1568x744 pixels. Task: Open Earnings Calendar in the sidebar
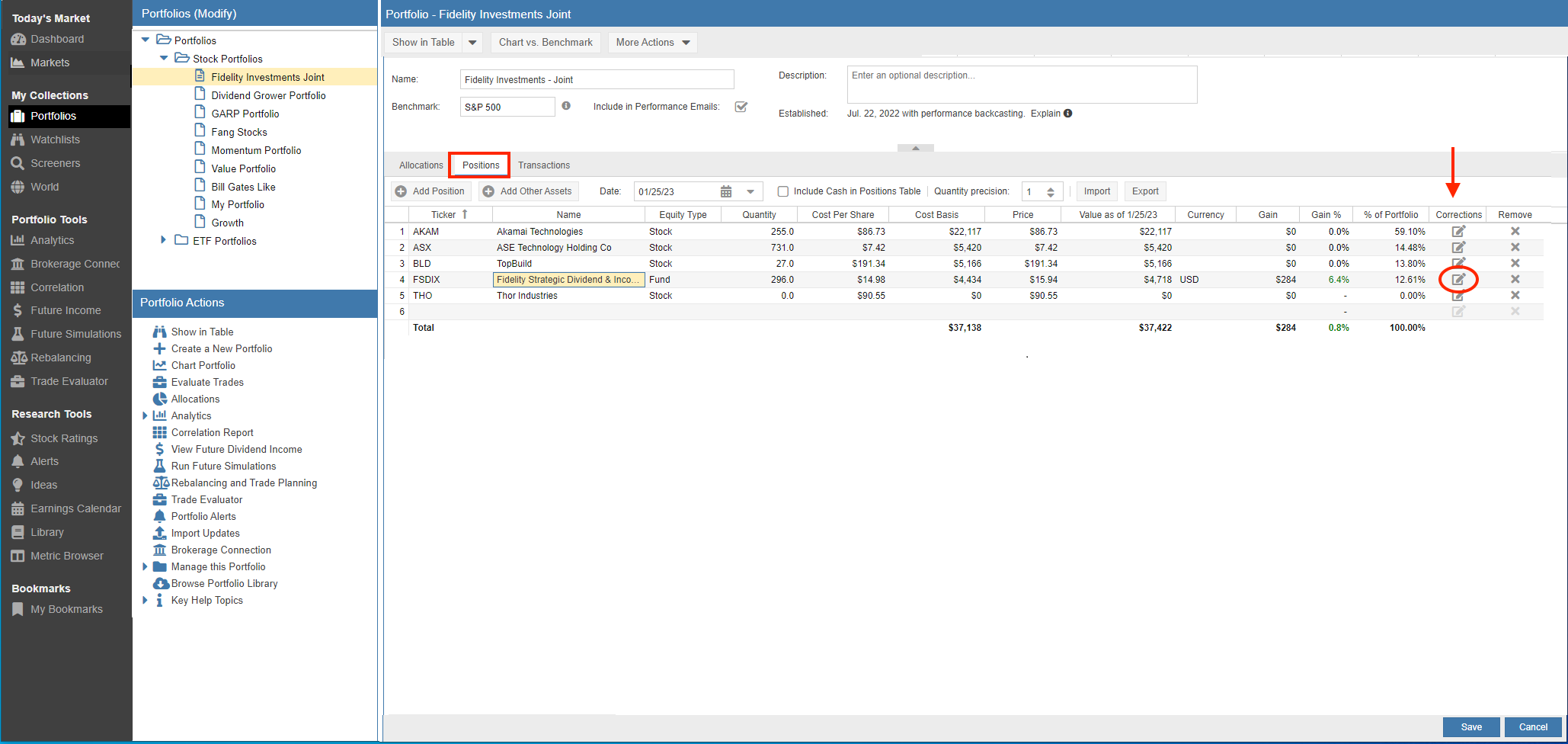click(75, 508)
